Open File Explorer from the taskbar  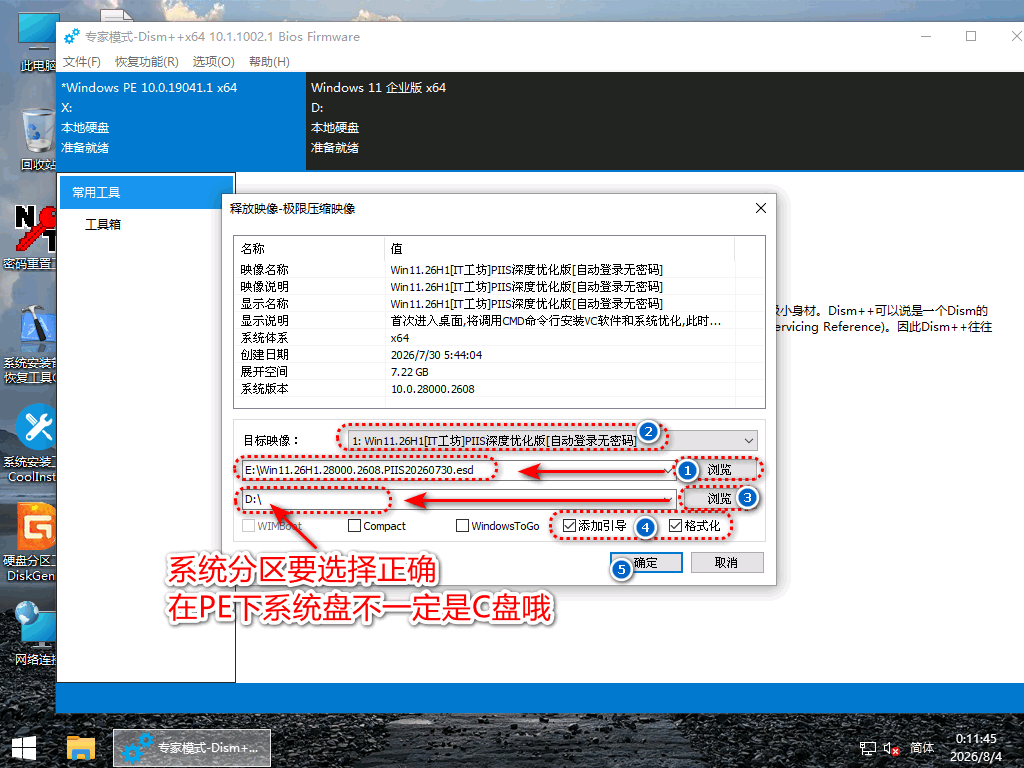pos(80,748)
